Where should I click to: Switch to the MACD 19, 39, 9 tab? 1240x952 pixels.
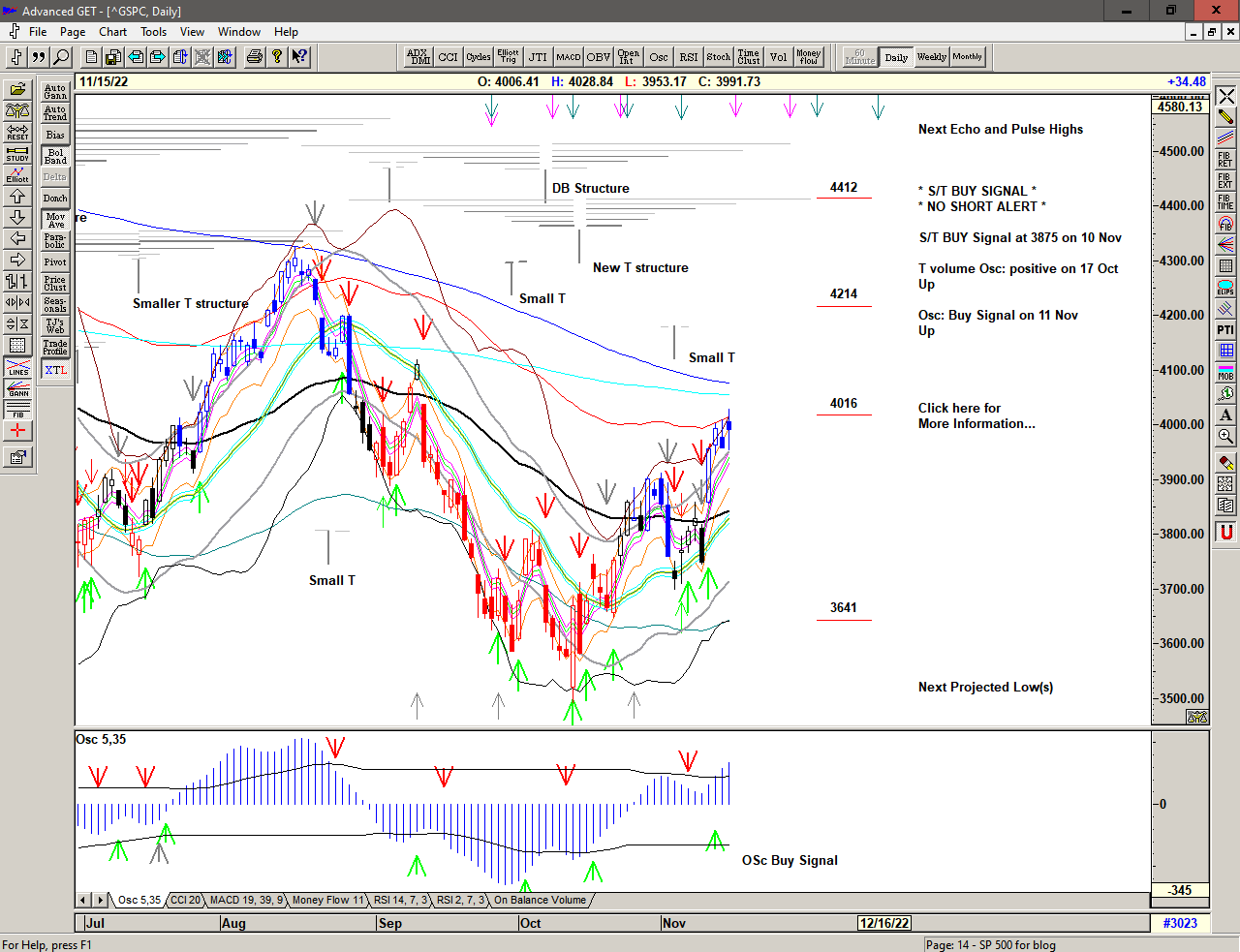pyautogui.click(x=246, y=900)
